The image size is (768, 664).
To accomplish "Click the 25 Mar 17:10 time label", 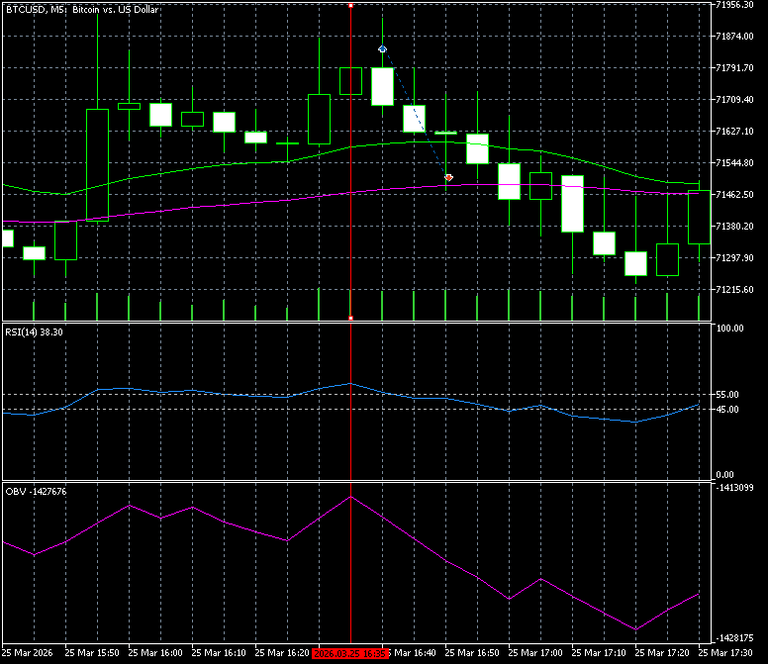I will point(599,653).
